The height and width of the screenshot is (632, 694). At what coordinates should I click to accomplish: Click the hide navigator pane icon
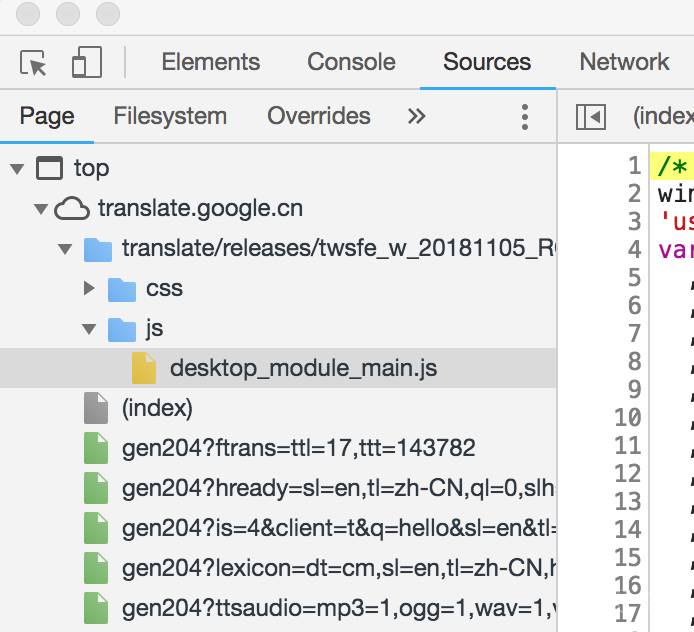(591, 116)
